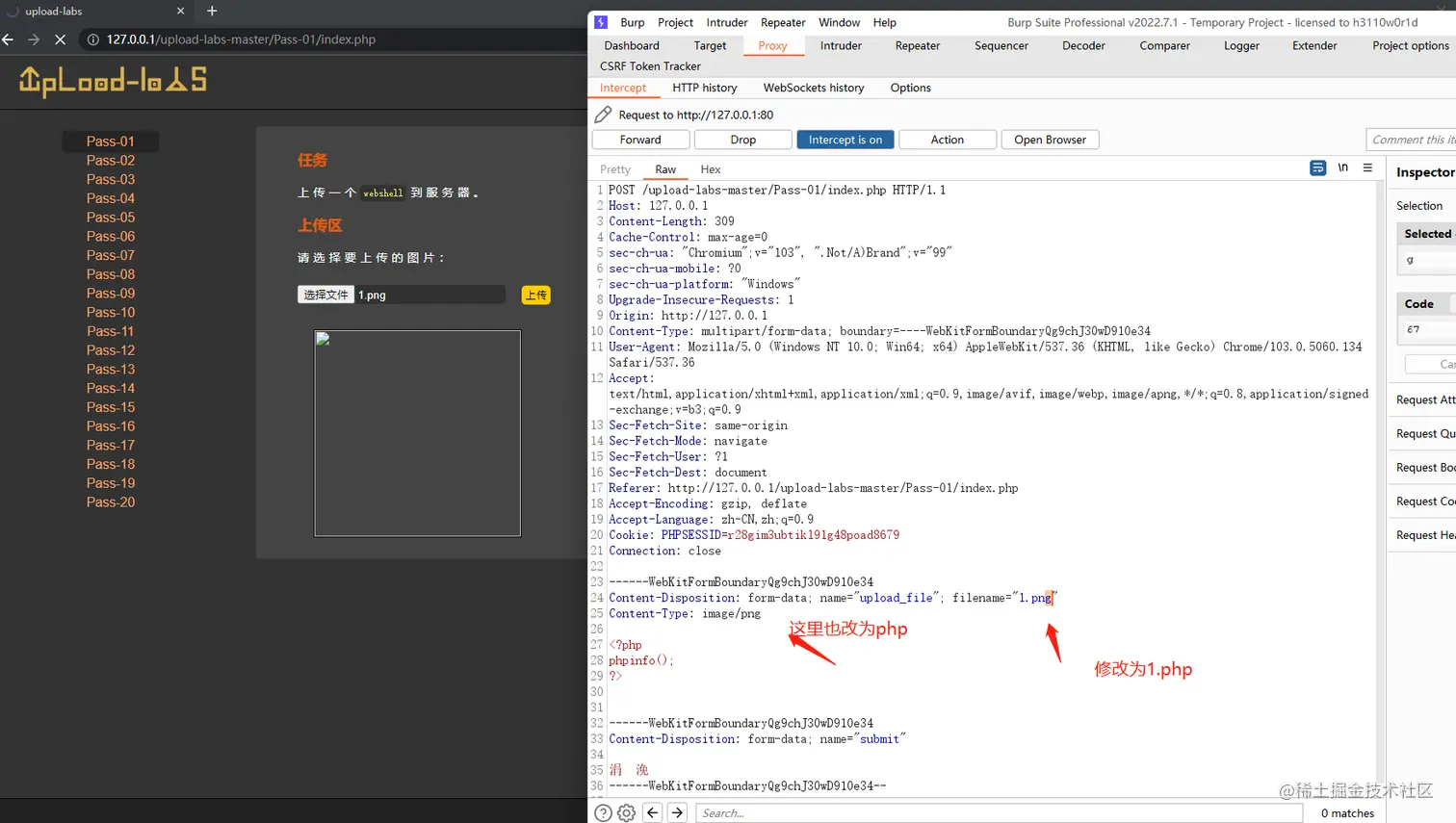Open the Window menu
The height and width of the screenshot is (823, 1456).
pyautogui.click(x=839, y=22)
